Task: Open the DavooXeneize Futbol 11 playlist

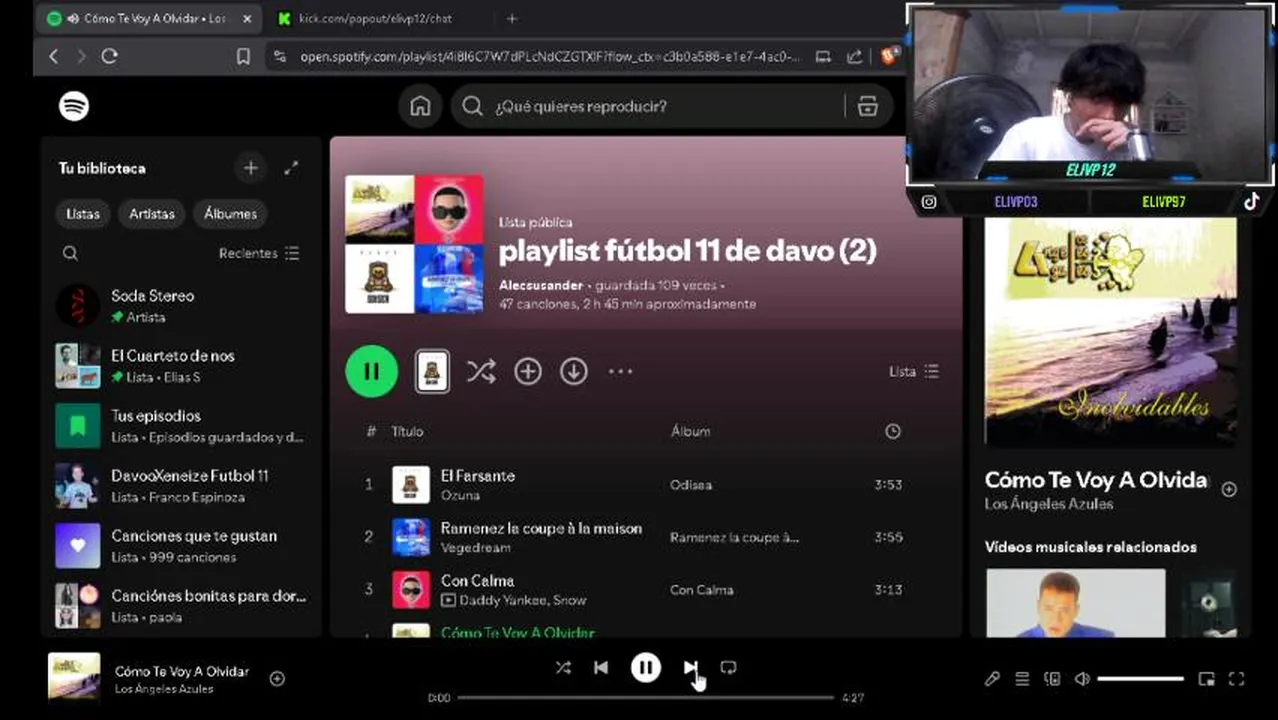Action: [181, 485]
